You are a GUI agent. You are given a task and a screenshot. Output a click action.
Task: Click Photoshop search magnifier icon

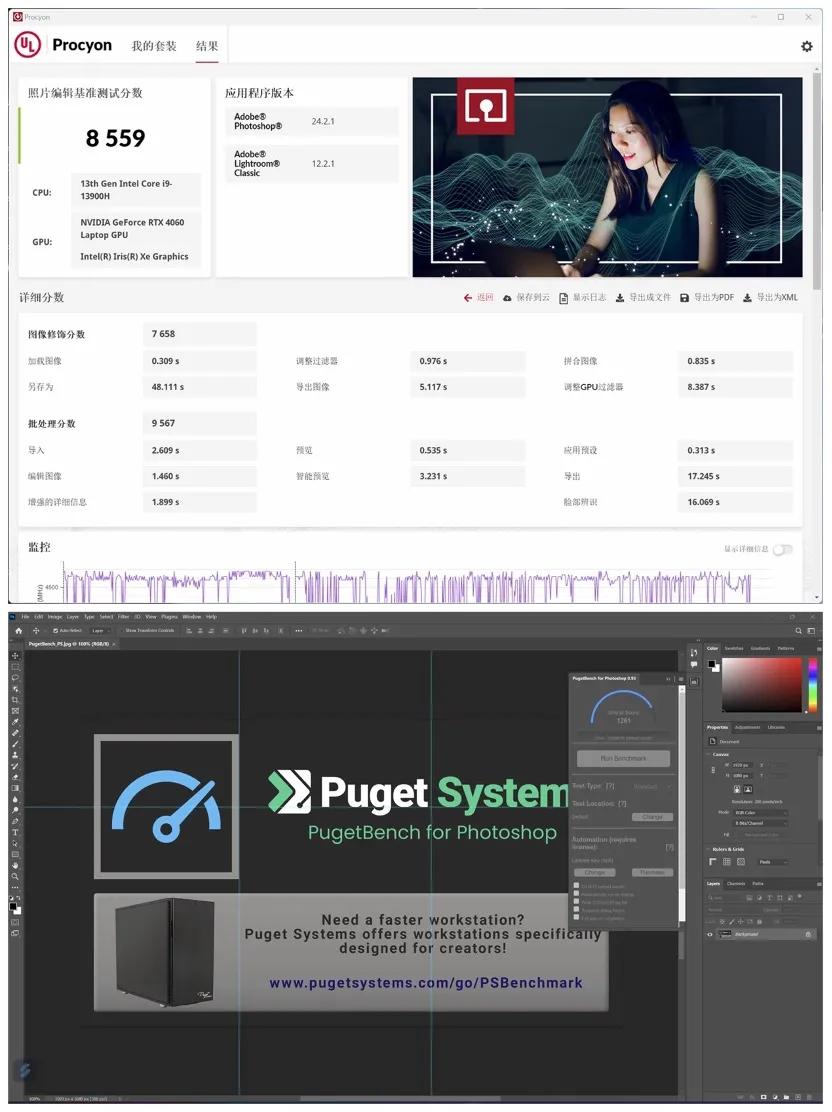pos(798,631)
